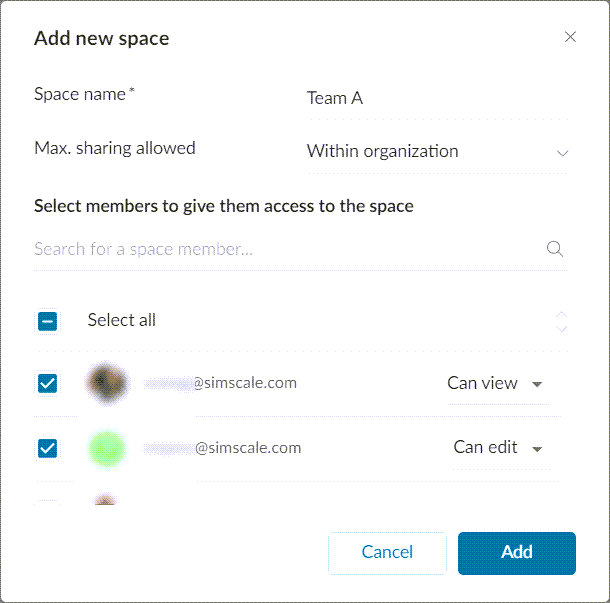
Task: Close the Add new space dialog
Action: (570, 38)
